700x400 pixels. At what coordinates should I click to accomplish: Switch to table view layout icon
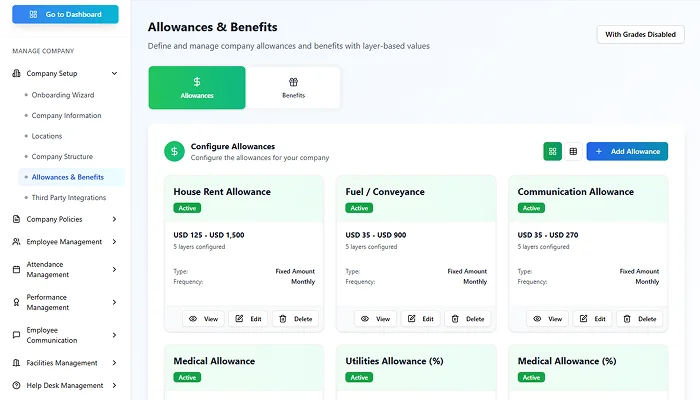(573, 151)
